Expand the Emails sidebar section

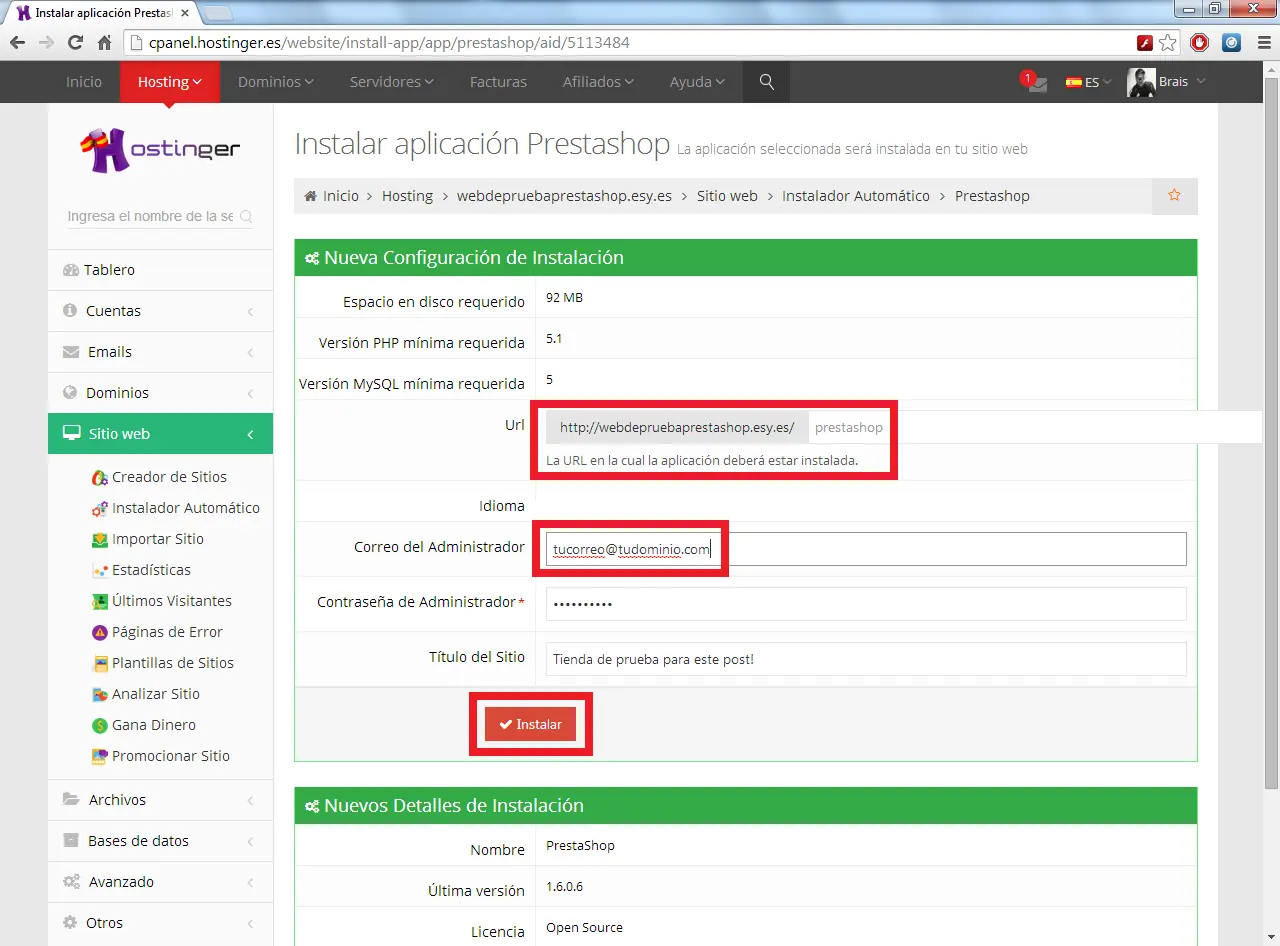(160, 352)
